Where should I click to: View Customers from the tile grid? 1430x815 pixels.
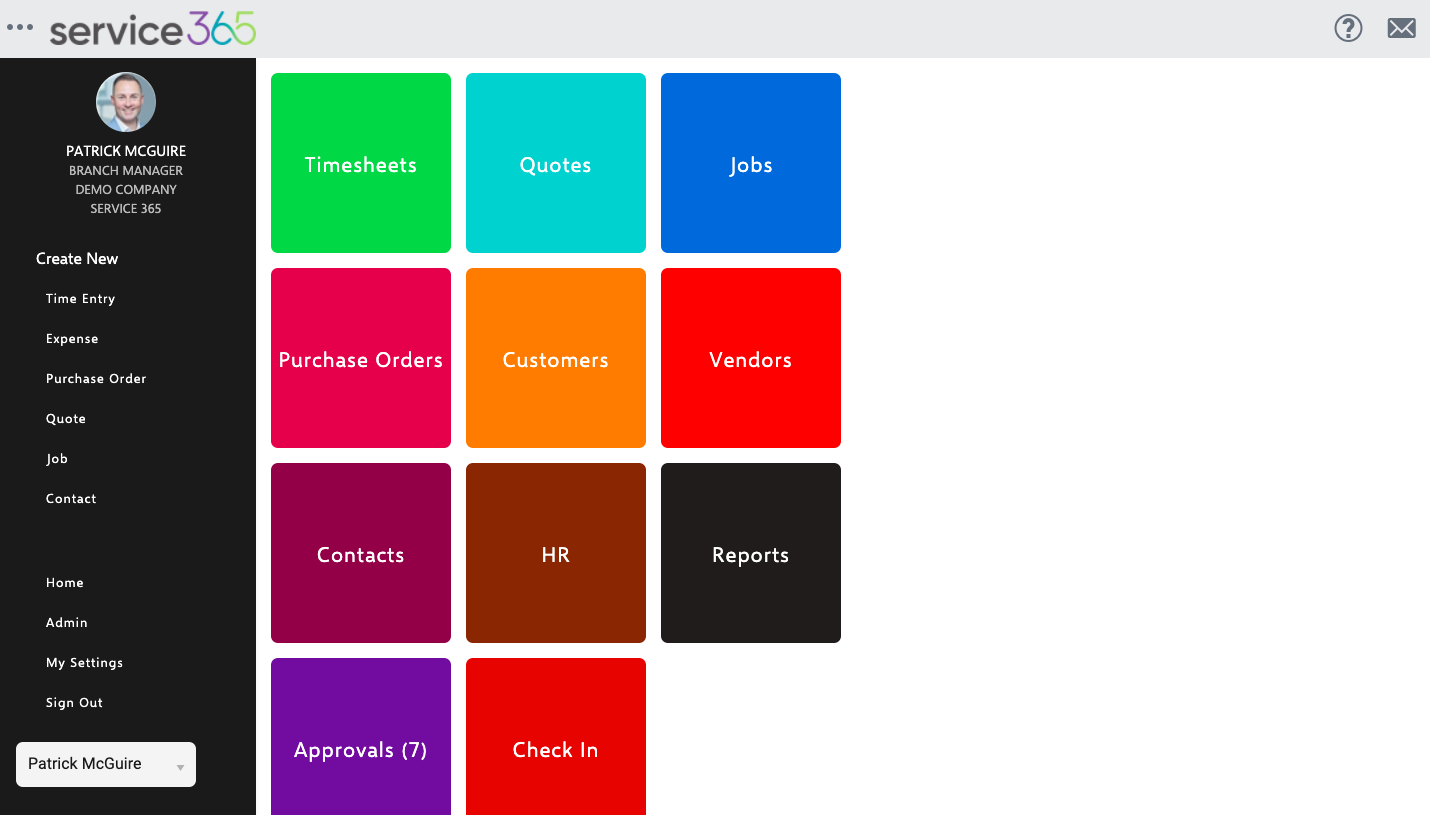tap(555, 357)
